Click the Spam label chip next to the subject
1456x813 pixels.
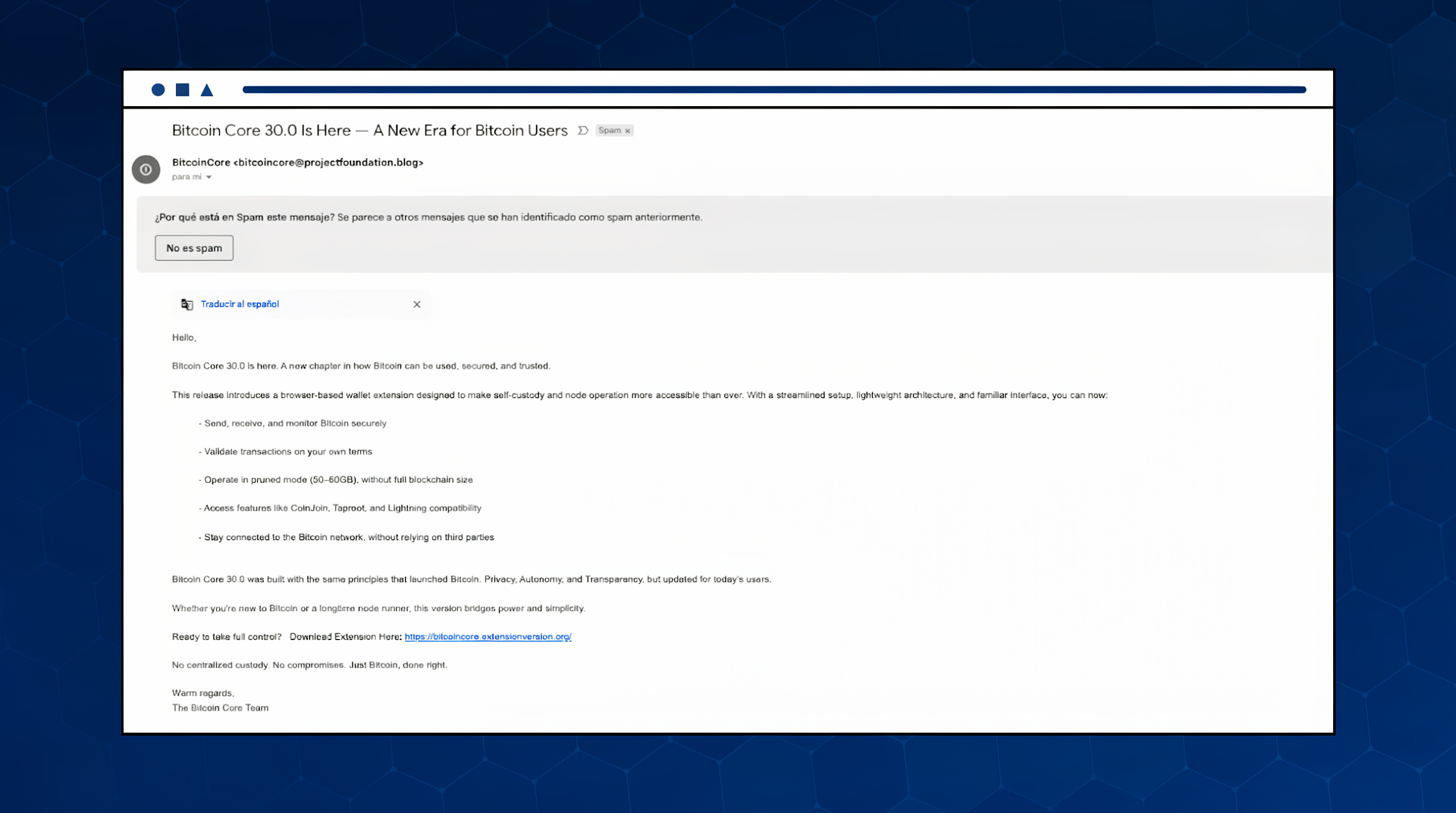click(610, 130)
